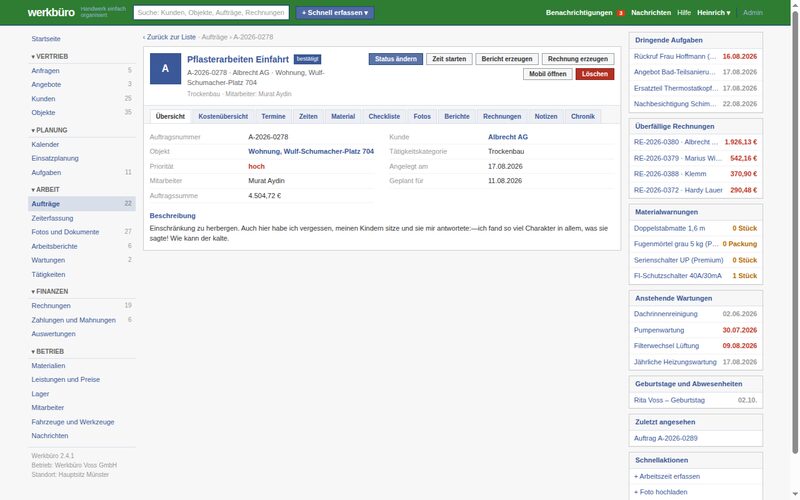Switch to the Rechnungen tab
The width and height of the screenshot is (800, 500).
point(502,116)
